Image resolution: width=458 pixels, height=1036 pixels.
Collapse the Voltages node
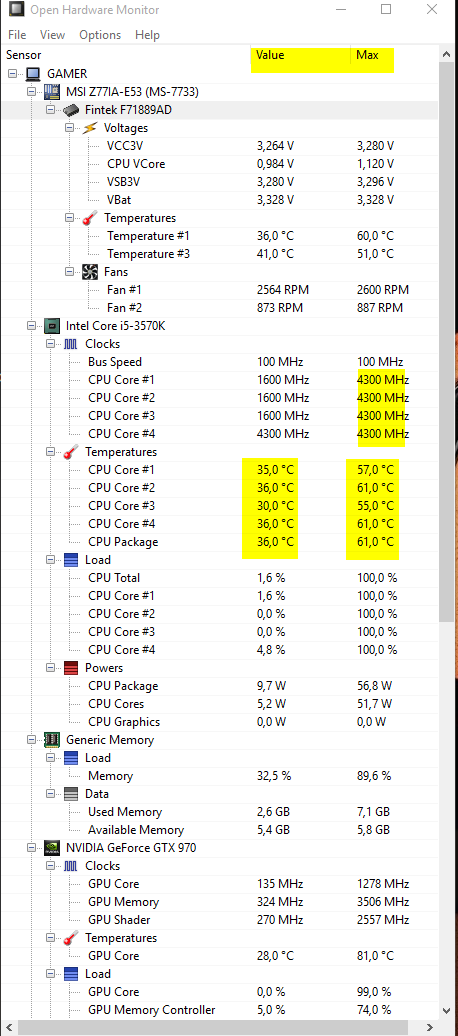point(69,128)
